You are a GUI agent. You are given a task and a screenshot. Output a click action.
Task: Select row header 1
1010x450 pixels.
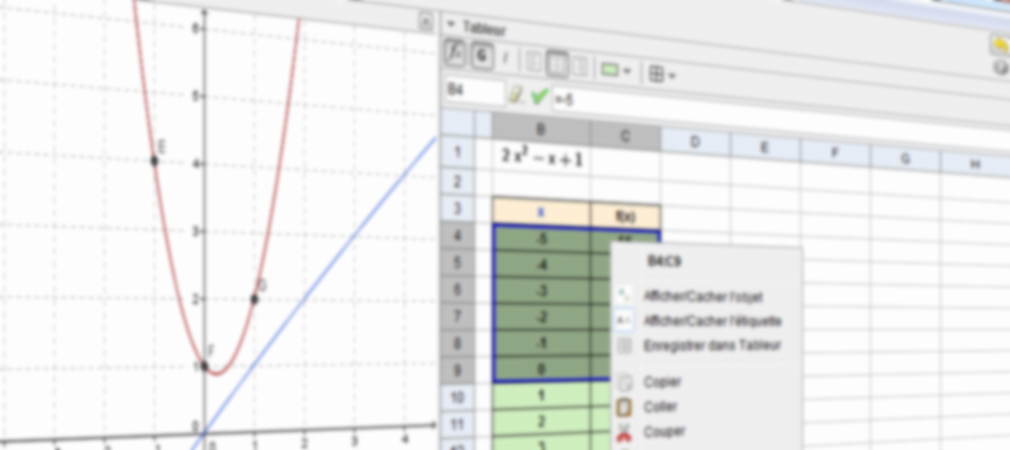coord(457,153)
